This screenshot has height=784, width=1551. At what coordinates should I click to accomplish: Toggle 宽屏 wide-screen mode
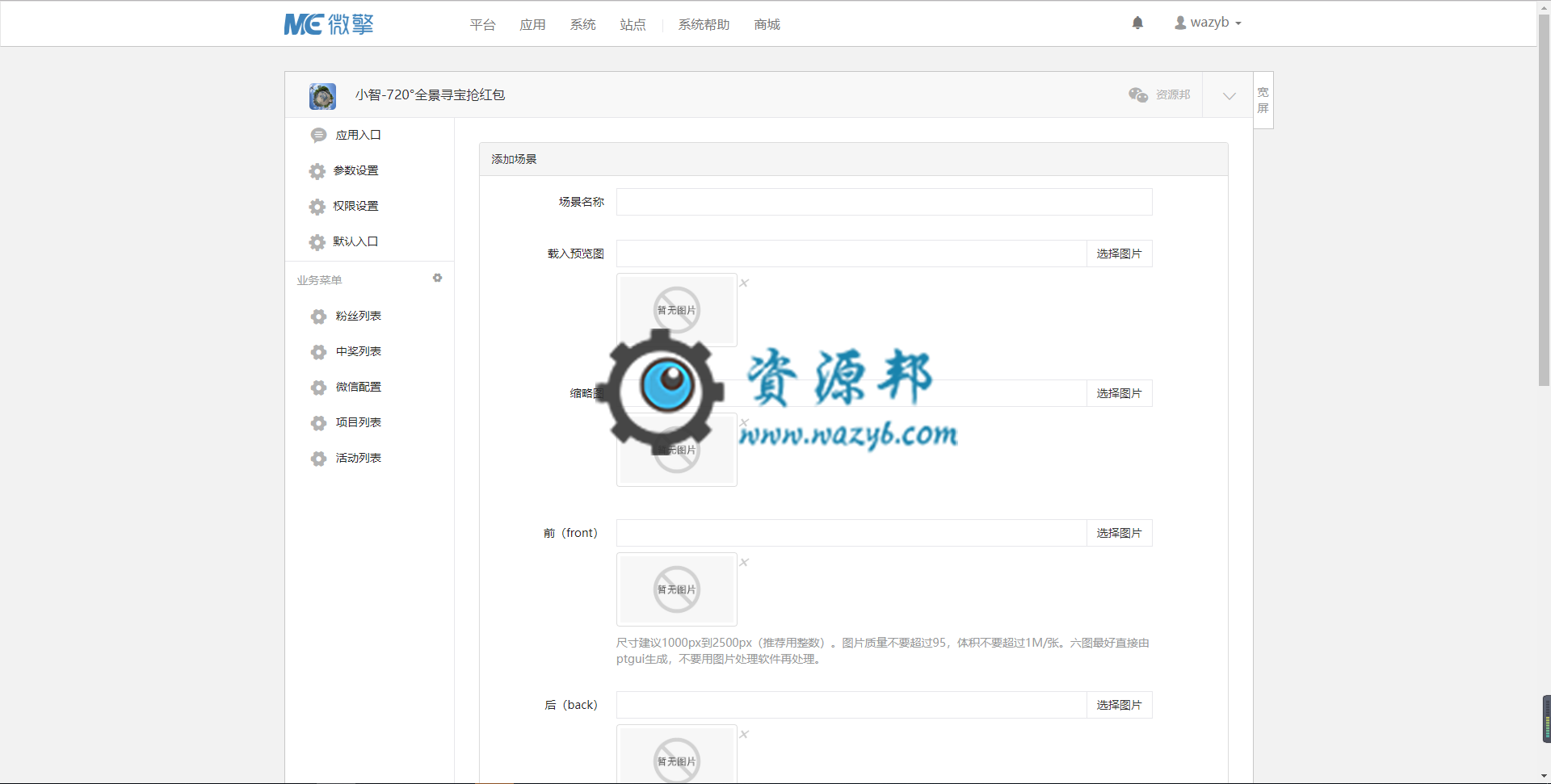pyautogui.click(x=1263, y=100)
